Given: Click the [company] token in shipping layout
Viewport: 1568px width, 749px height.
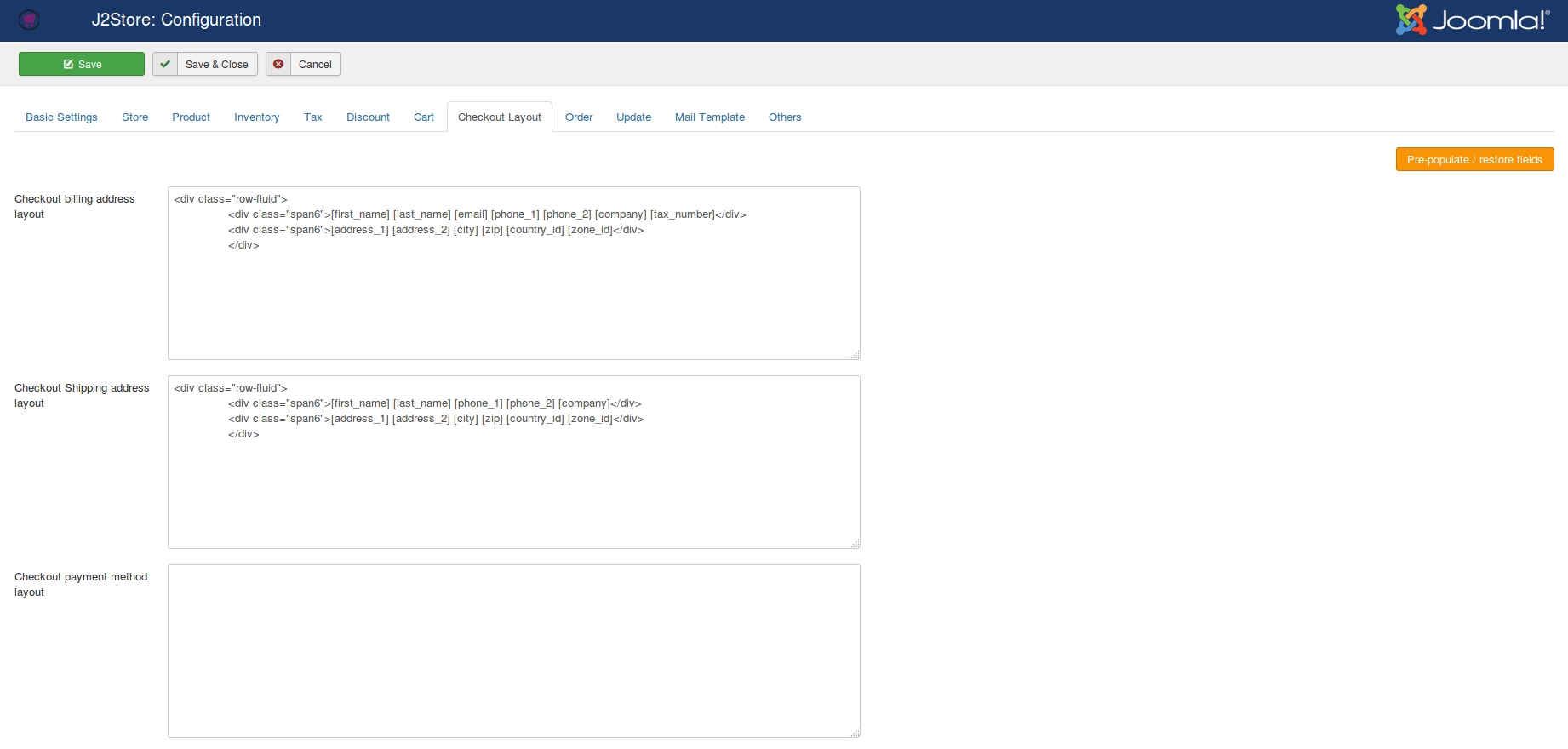Looking at the screenshot, I should (x=584, y=403).
